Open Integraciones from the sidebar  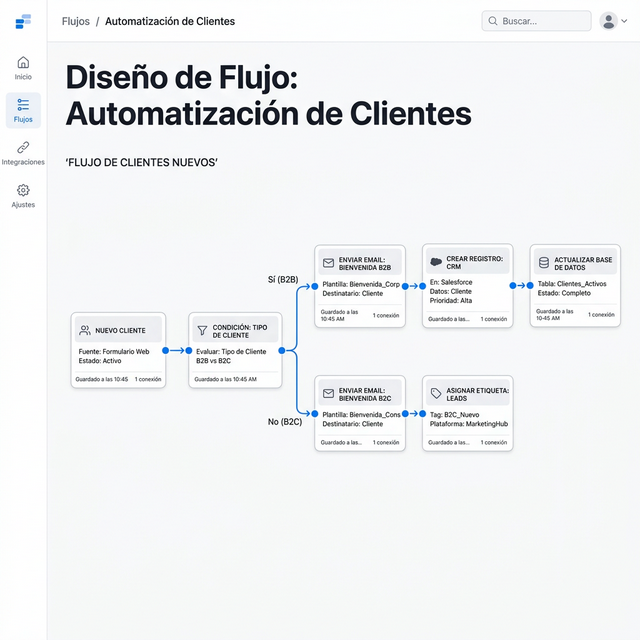click(x=23, y=153)
